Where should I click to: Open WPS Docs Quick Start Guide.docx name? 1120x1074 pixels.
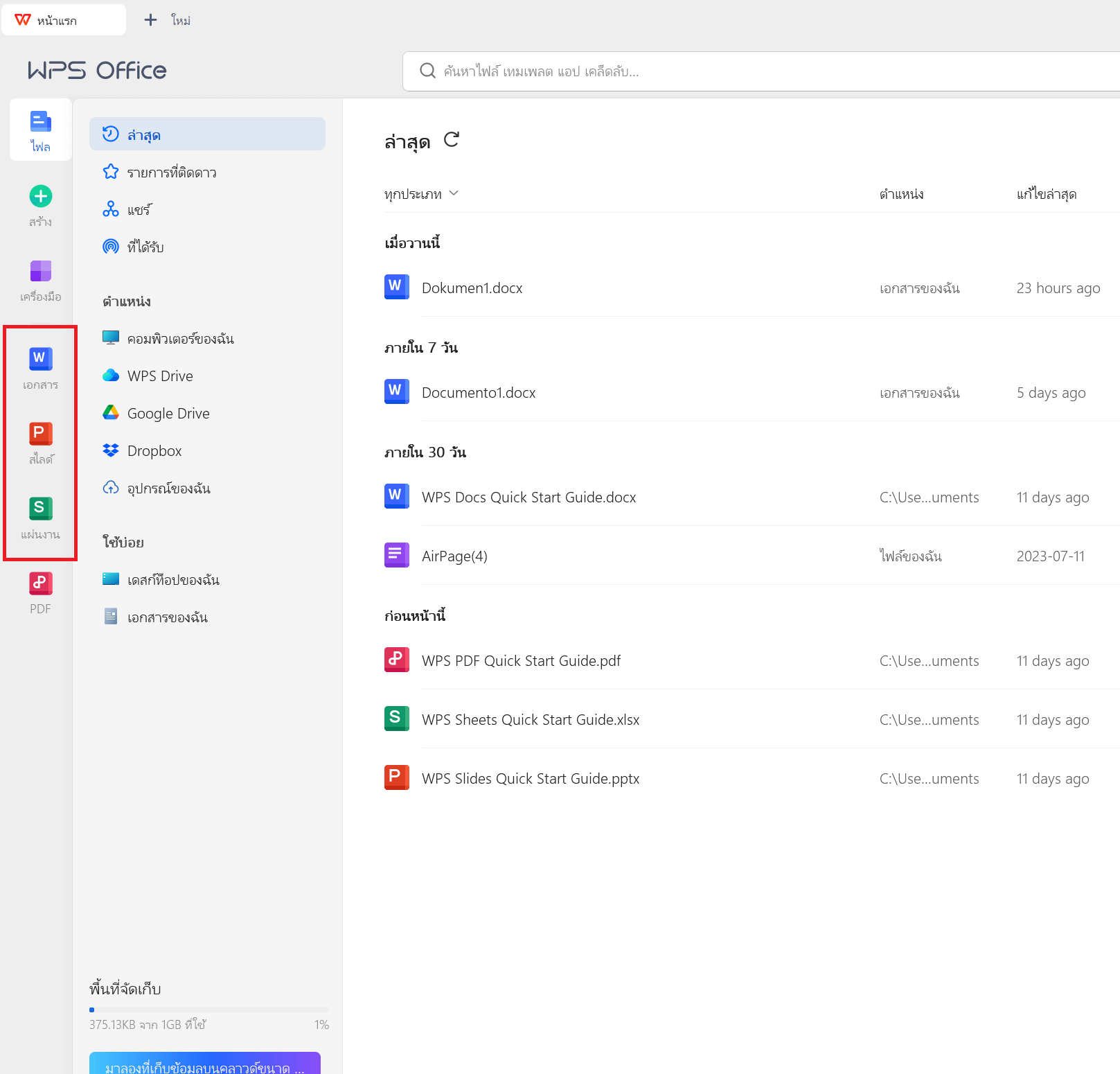[528, 497]
